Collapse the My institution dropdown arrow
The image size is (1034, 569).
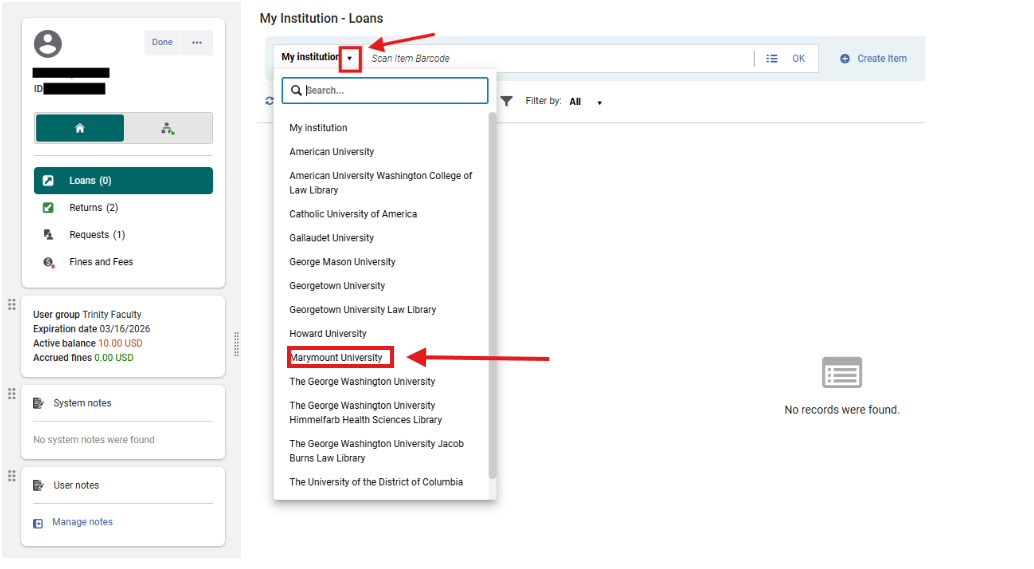[x=350, y=58]
